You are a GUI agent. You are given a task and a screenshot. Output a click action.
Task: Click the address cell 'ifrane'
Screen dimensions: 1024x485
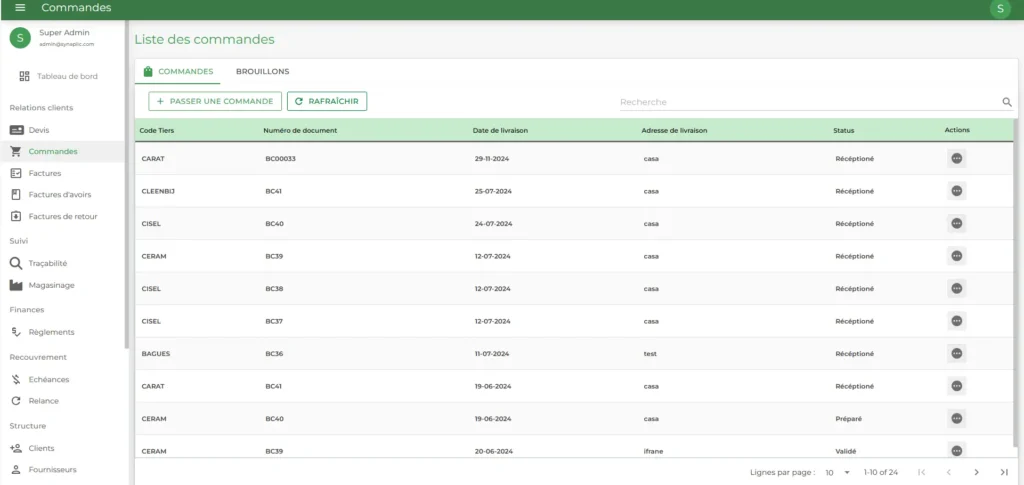653,451
